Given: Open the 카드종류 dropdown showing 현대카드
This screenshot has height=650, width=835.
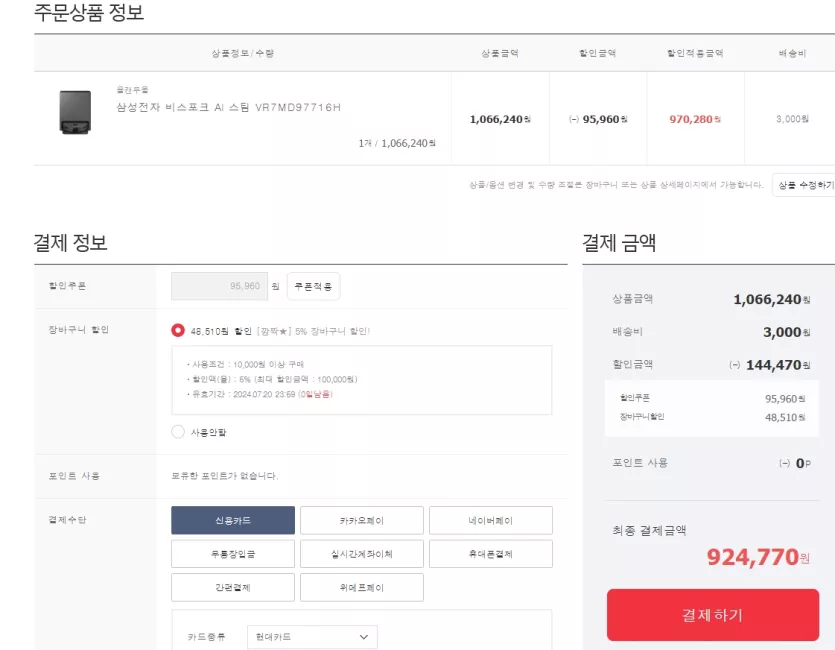Looking at the screenshot, I should point(312,637).
